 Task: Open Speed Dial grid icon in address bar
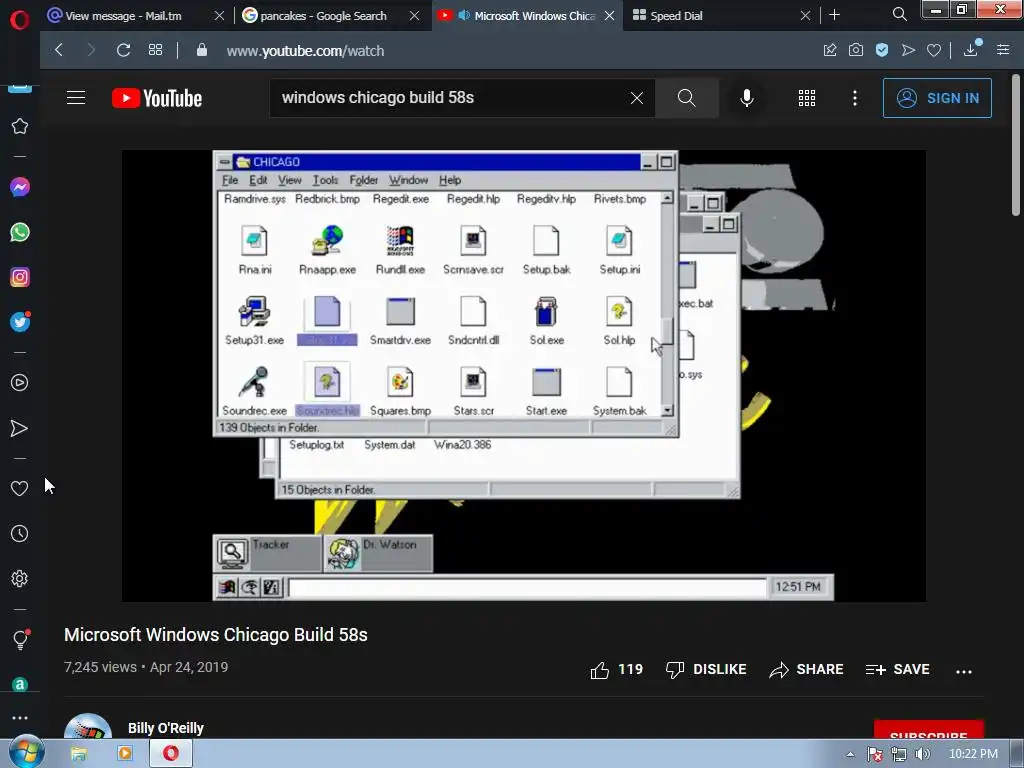point(155,50)
